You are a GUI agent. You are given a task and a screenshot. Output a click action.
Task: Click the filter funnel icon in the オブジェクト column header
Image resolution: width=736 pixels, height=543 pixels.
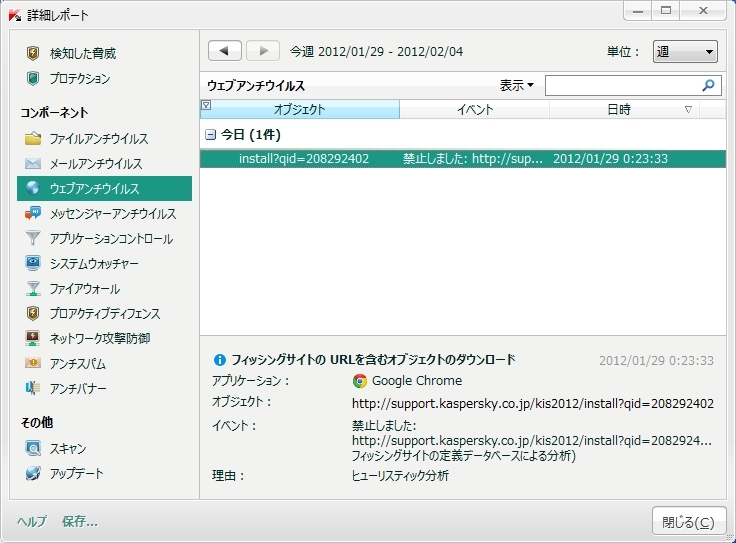click(x=206, y=105)
